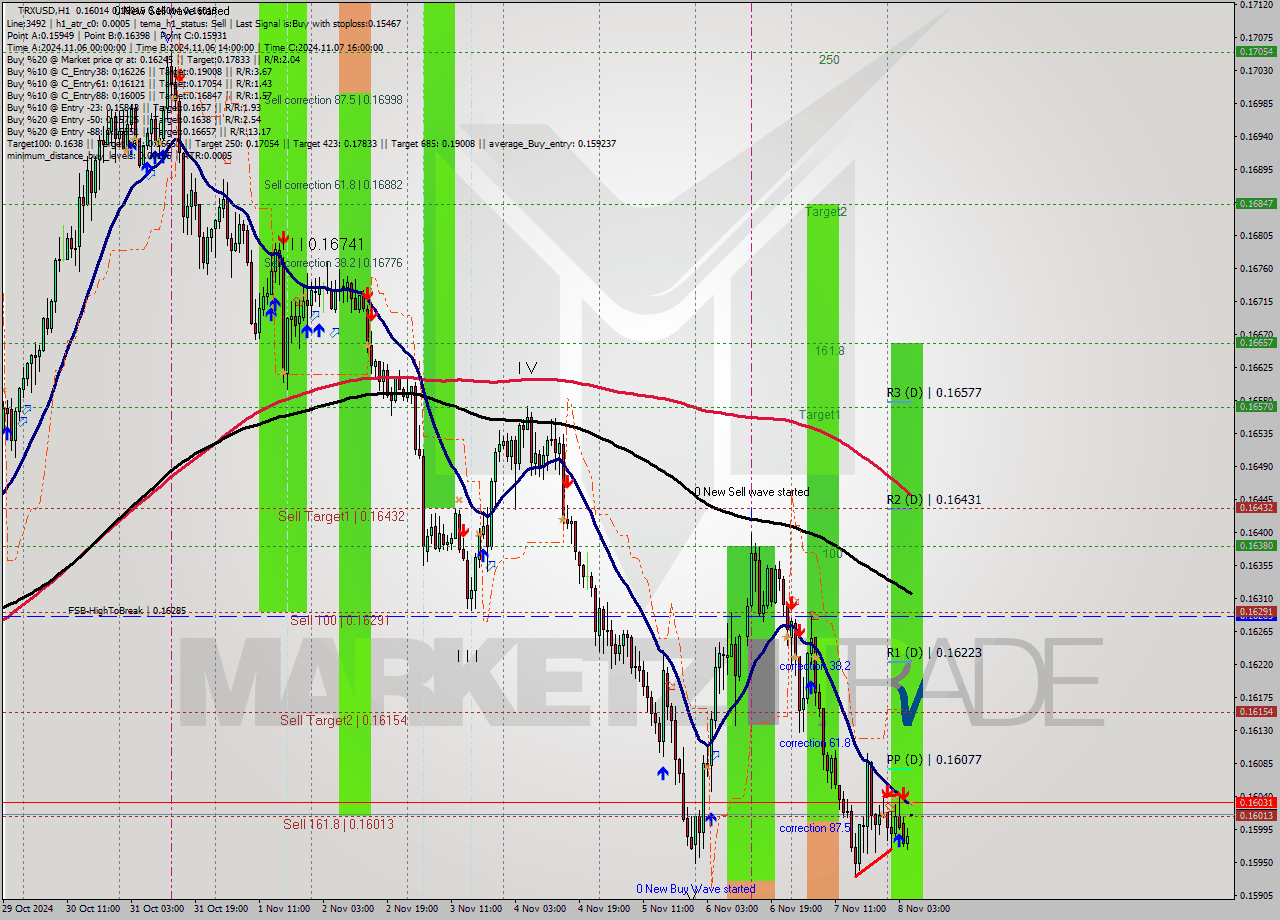The image size is (1280, 920).
Task: Click the green 0.17054 price tag
Action: coord(1256,51)
